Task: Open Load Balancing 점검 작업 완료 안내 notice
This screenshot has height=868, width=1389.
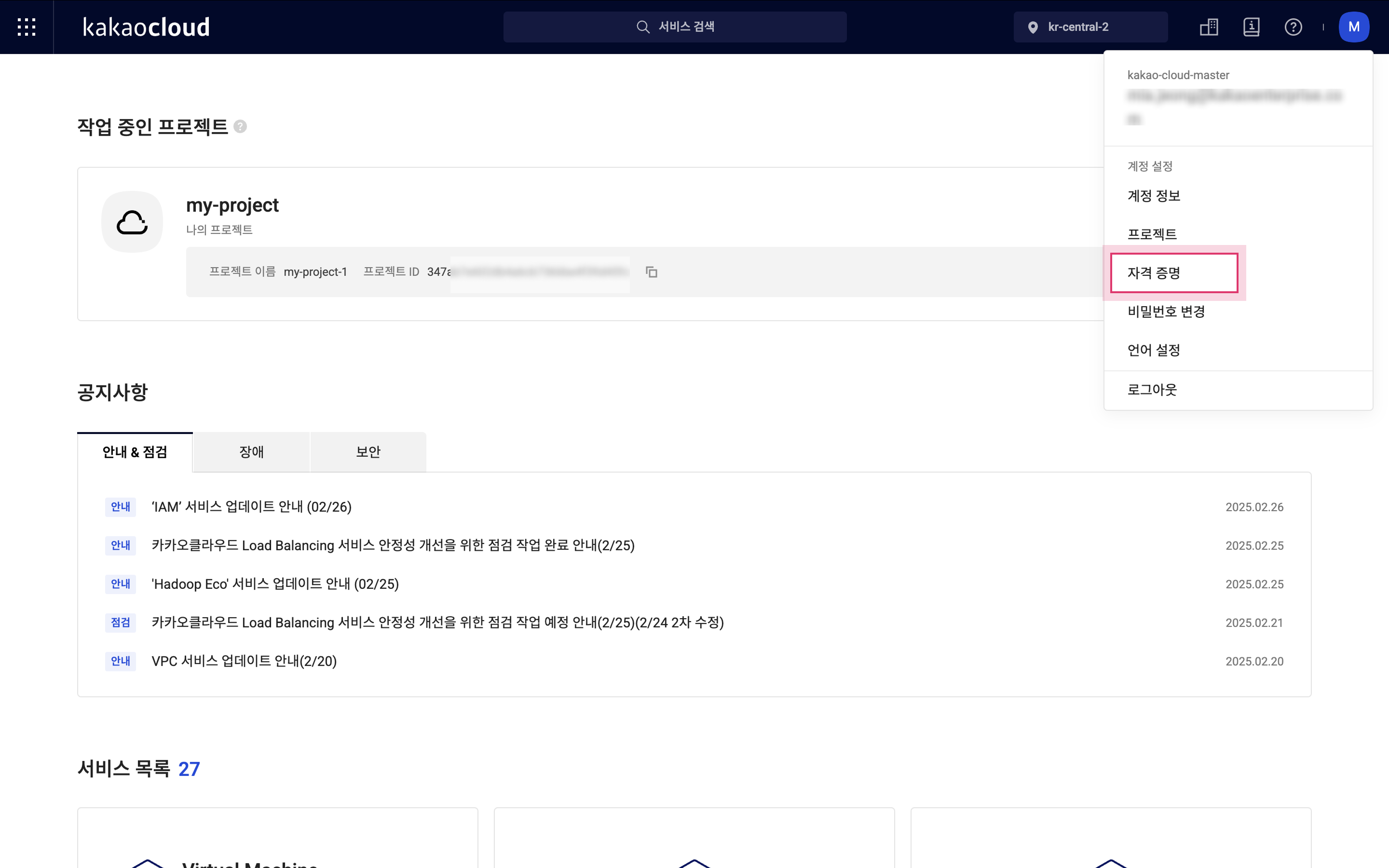Action: pos(393,545)
